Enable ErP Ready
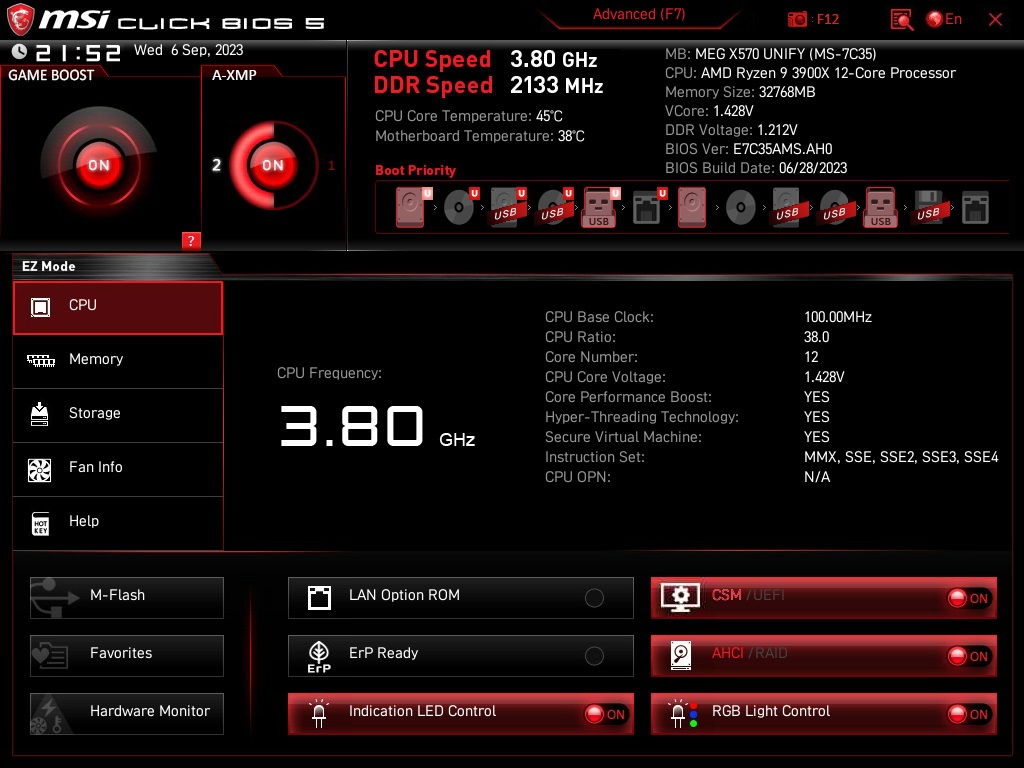Image resolution: width=1024 pixels, height=768 pixels. (460, 656)
